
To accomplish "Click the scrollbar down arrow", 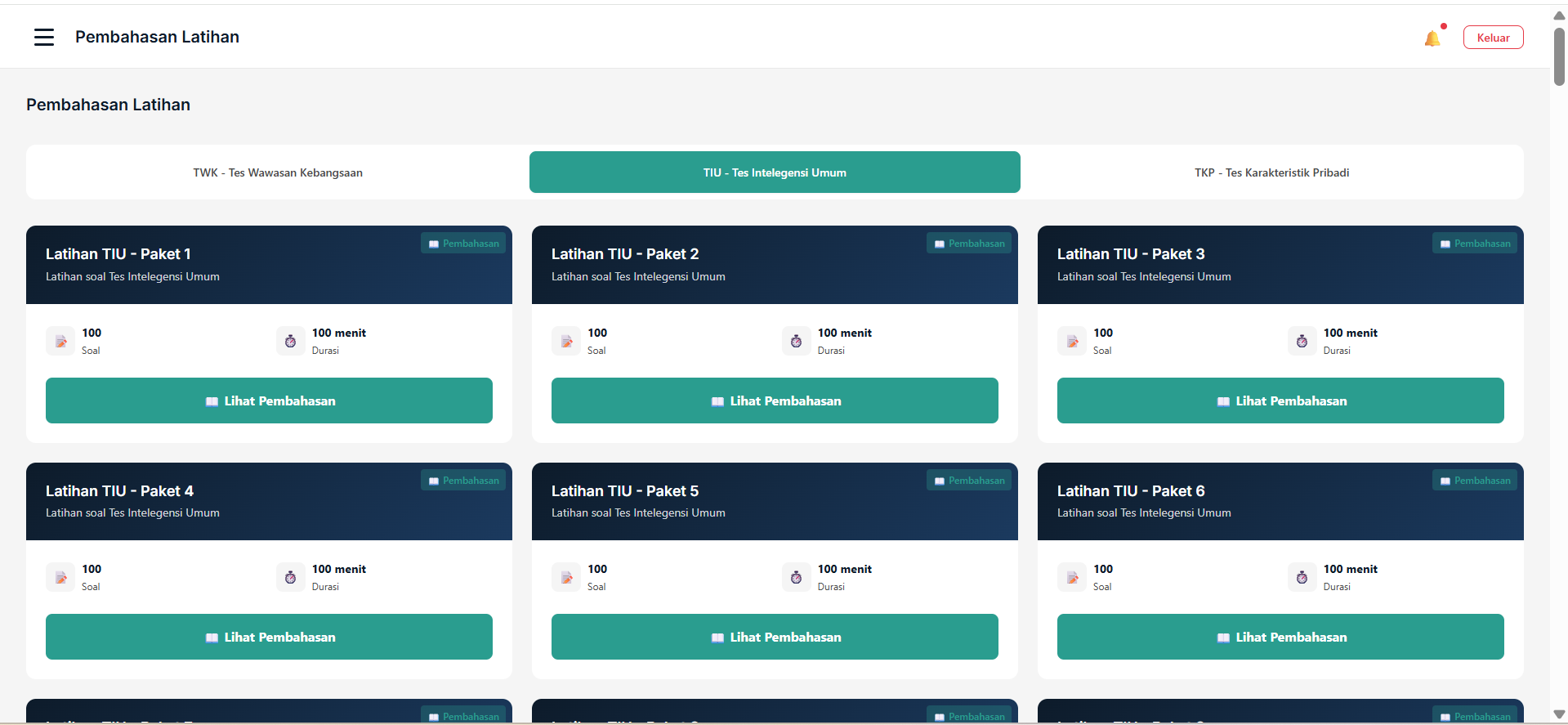I will (x=1559, y=714).
